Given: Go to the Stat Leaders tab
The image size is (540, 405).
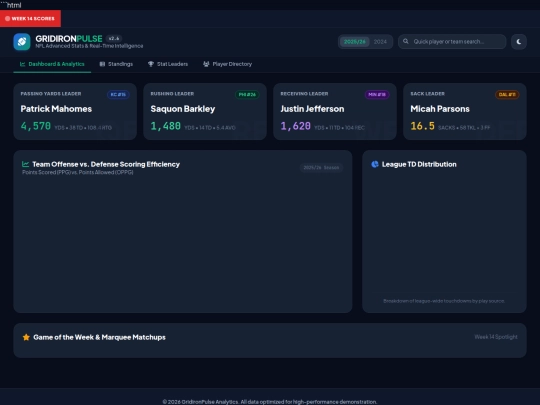Looking at the screenshot, I should pos(168,64).
